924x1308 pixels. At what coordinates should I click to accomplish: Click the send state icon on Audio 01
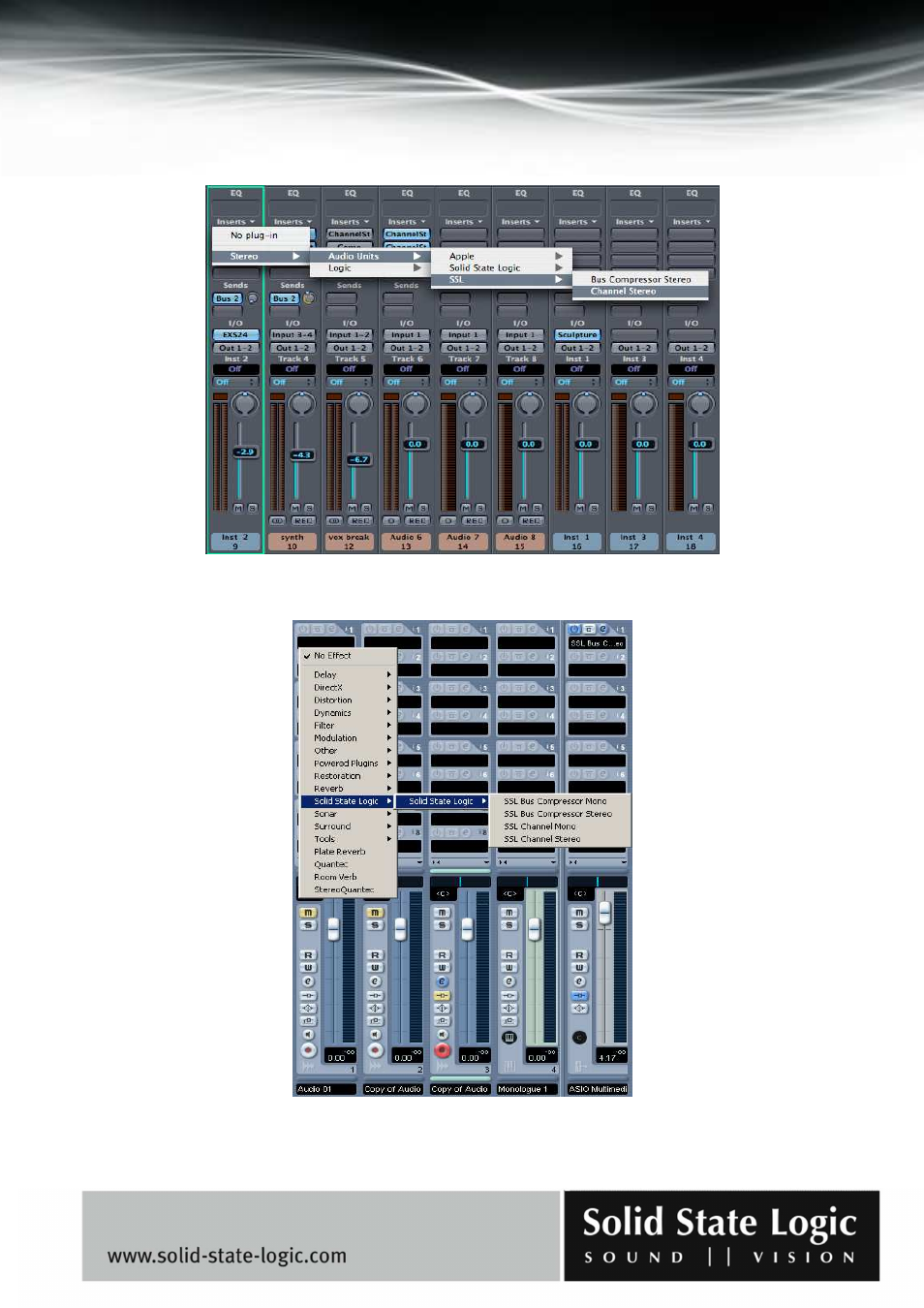308,1021
